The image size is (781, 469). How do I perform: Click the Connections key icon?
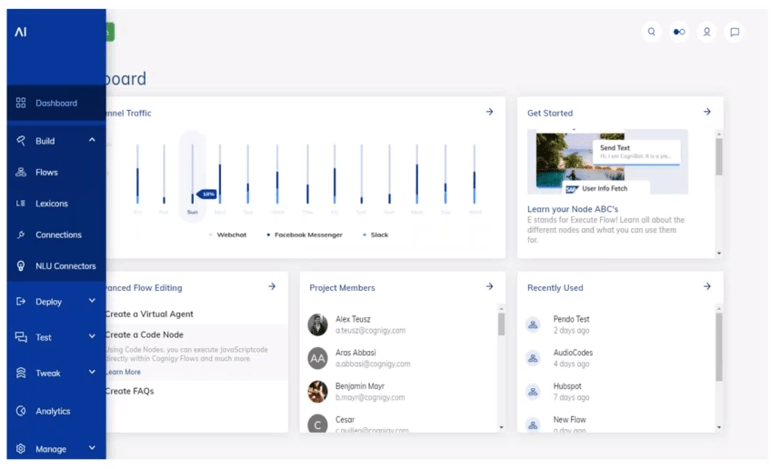[21, 235]
